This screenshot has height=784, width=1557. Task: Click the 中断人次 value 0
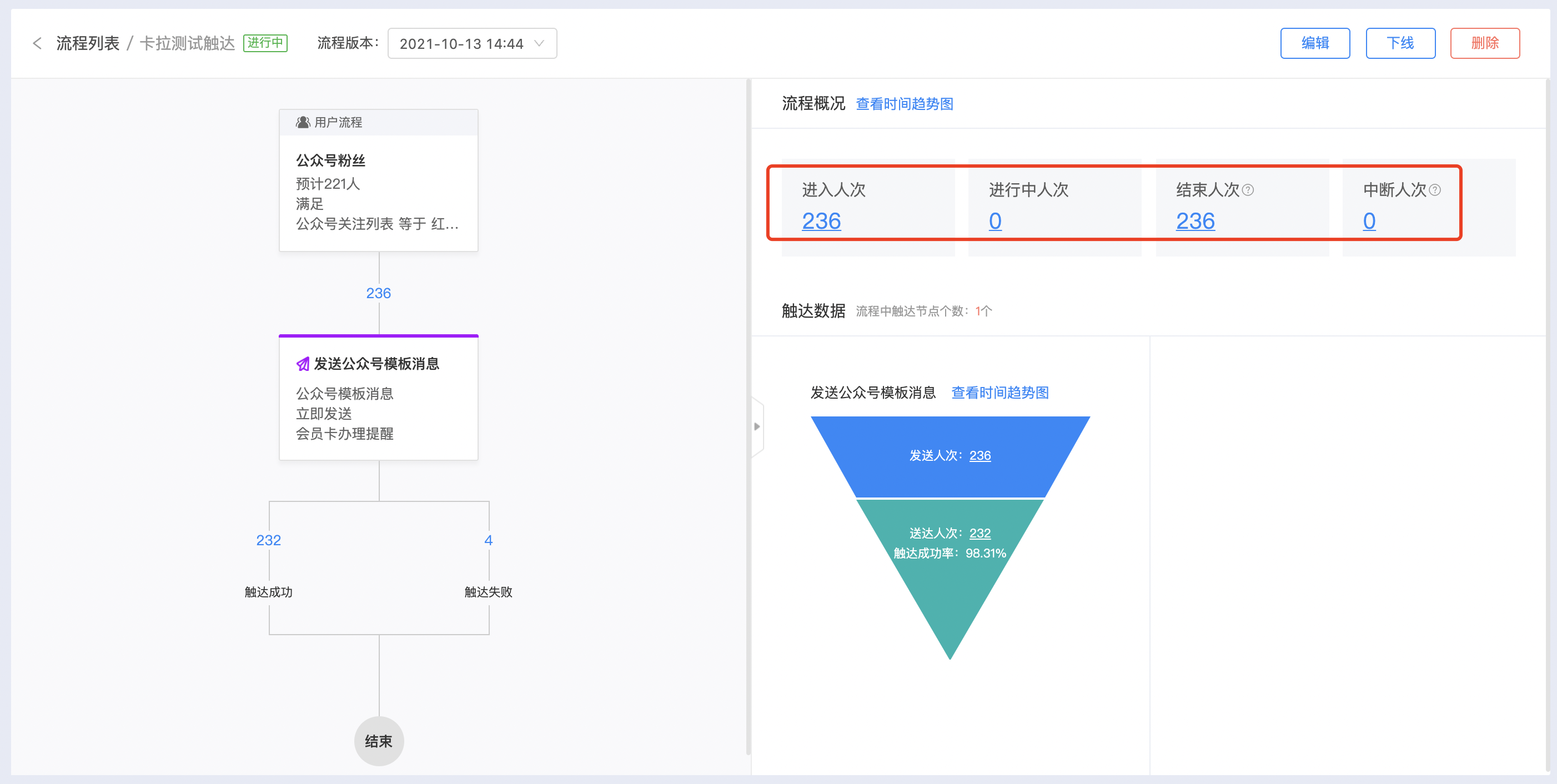click(x=1369, y=221)
